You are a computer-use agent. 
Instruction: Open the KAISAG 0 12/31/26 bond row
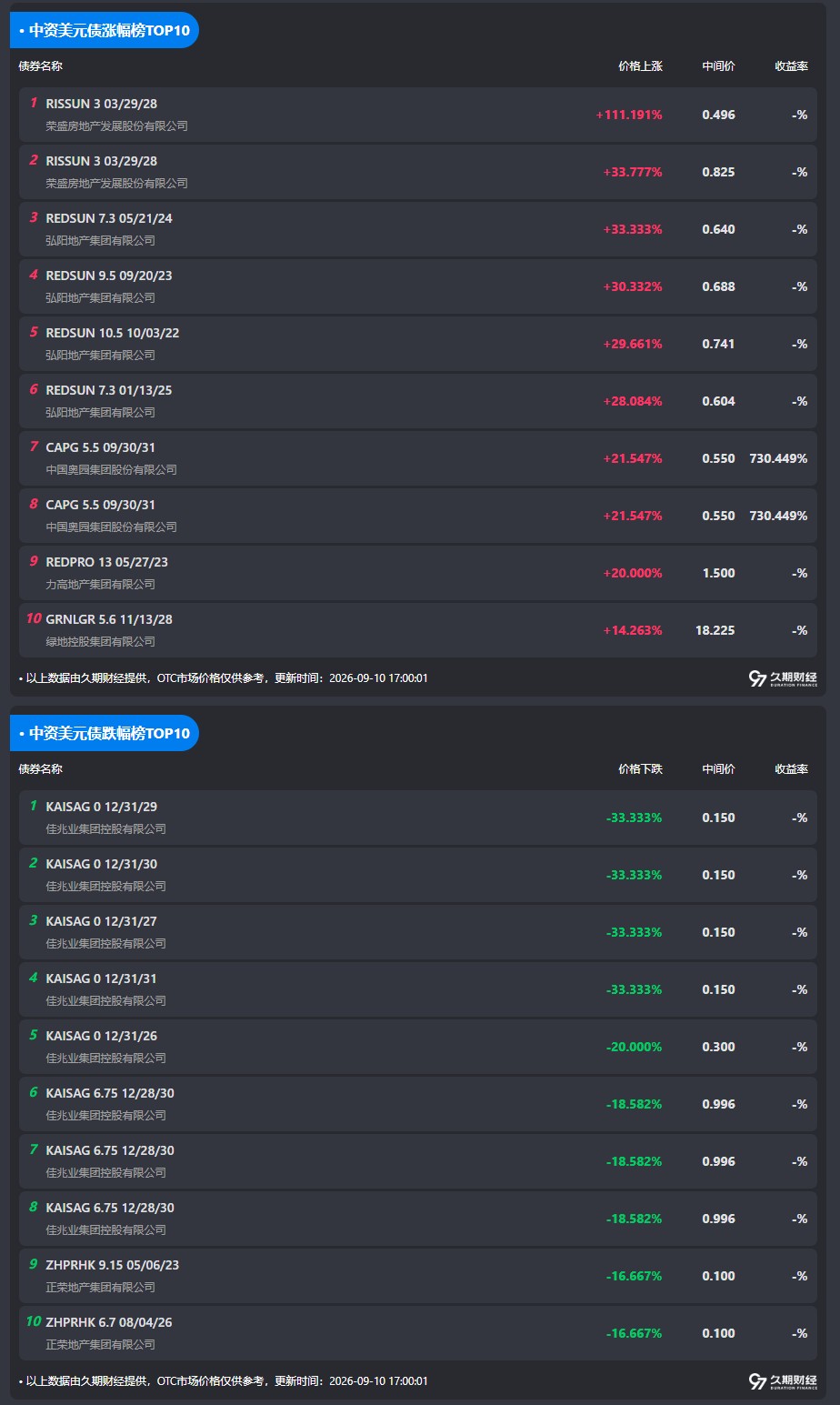click(x=418, y=1047)
